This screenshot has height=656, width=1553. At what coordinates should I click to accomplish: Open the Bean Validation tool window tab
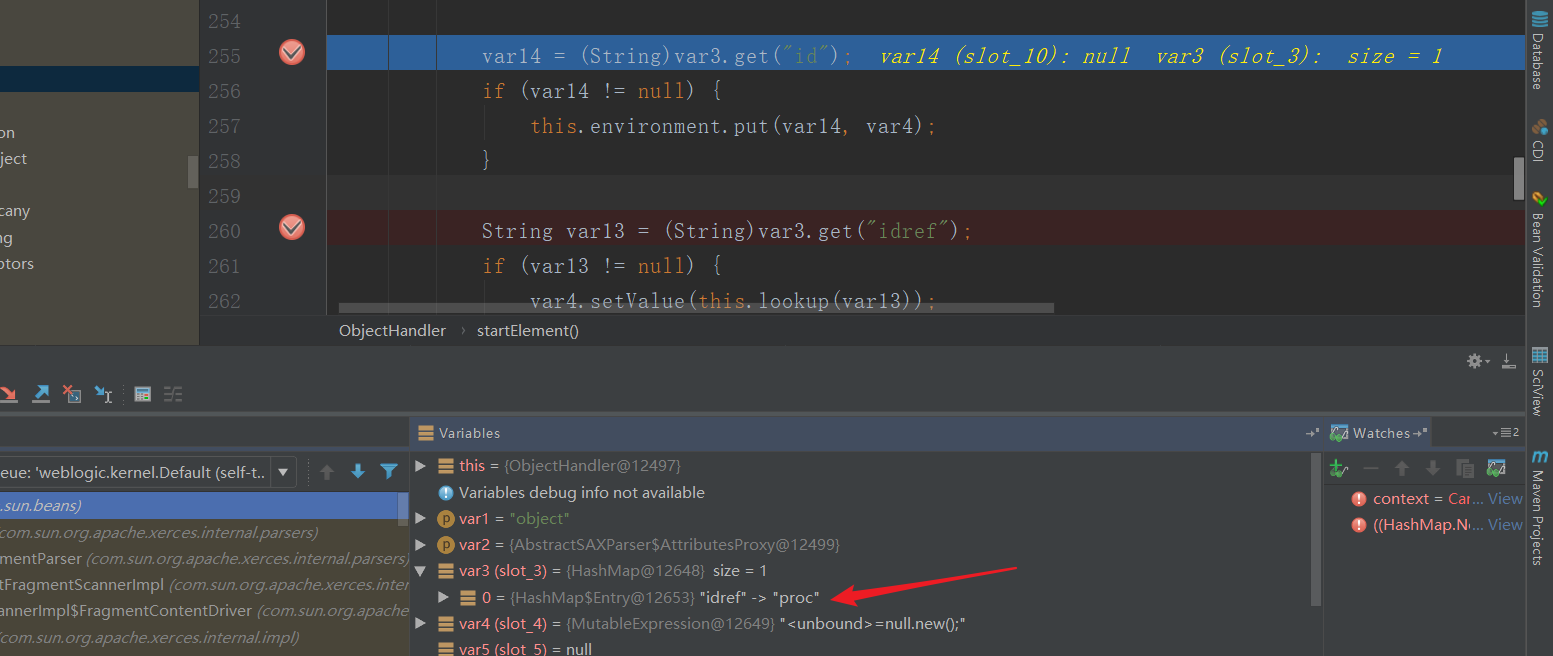pos(1538,249)
